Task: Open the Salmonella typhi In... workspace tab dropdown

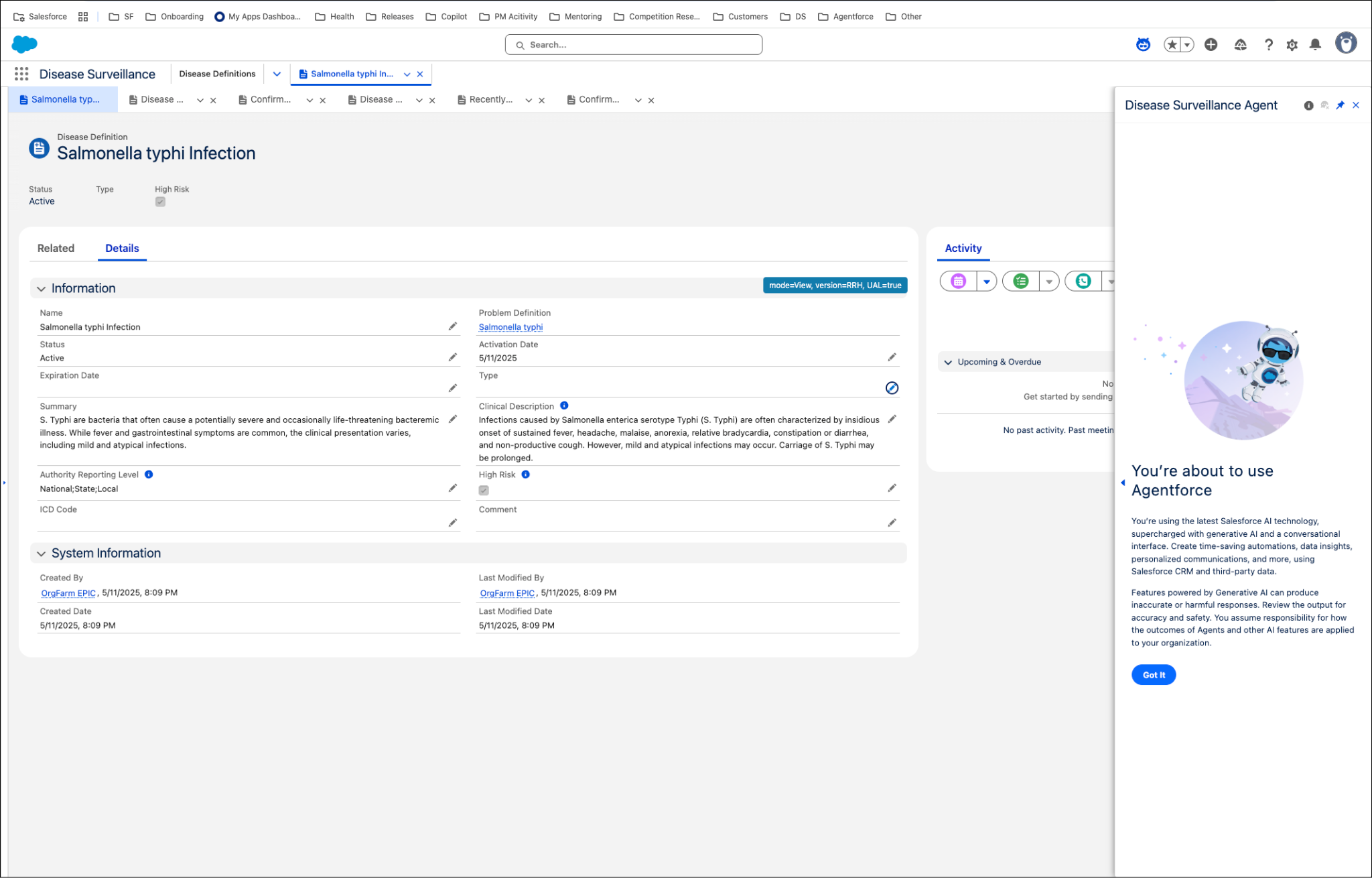Action: click(x=407, y=74)
